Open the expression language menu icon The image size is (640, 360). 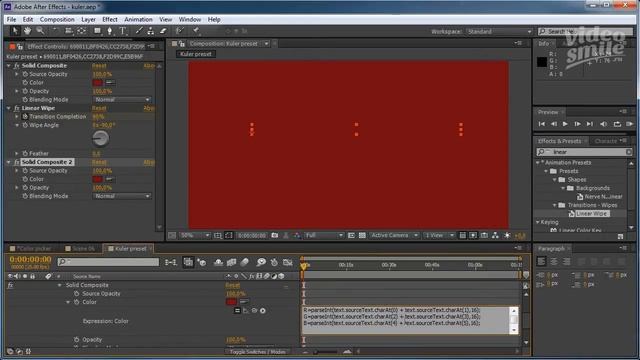coord(263,311)
